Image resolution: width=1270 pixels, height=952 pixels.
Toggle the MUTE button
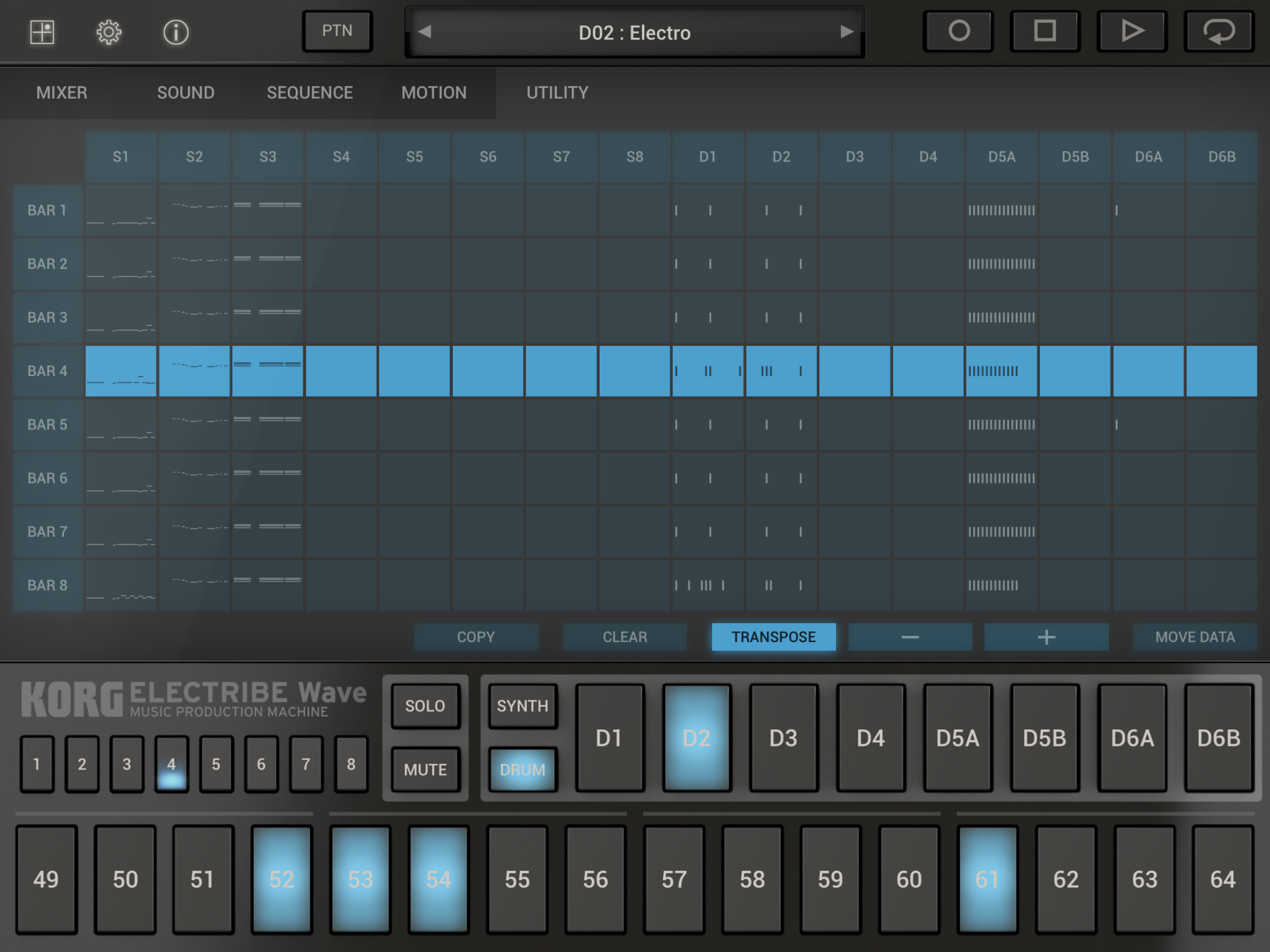425,769
